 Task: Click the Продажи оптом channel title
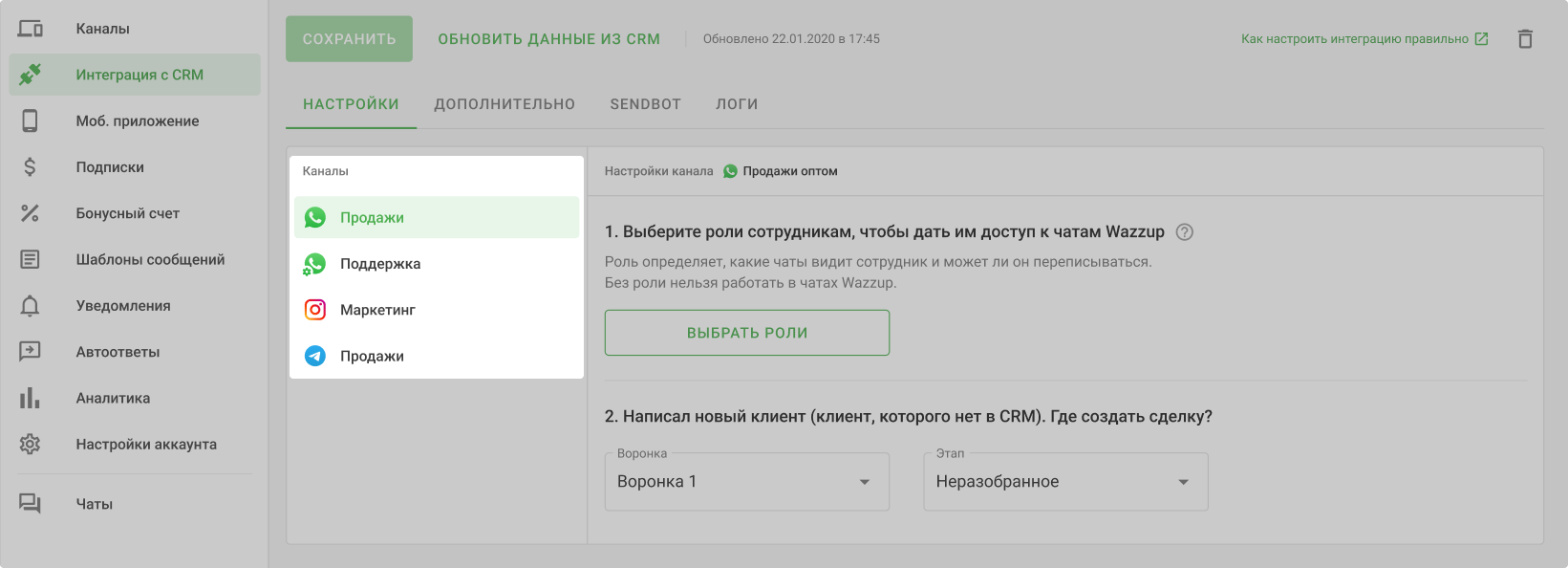coord(790,171)
